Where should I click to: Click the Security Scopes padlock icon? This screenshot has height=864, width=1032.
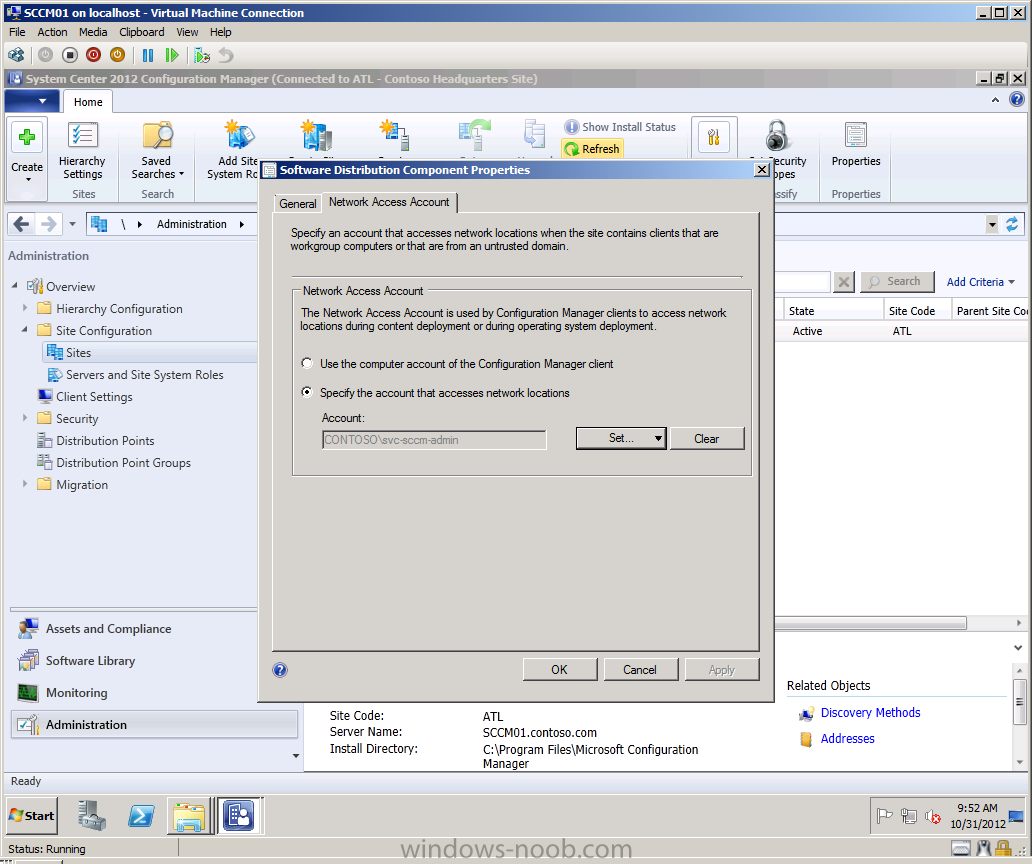[x=777, y=136]
